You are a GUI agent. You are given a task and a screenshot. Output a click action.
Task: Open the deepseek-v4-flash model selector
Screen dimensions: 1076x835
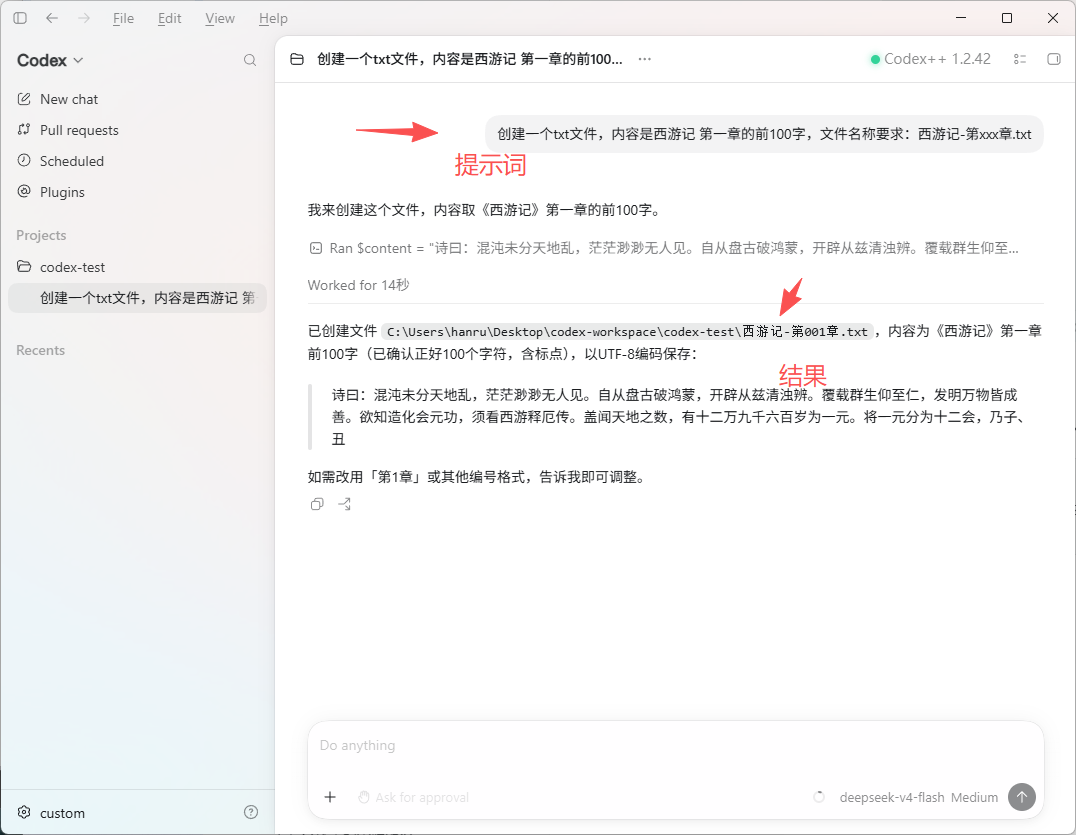click(892, 797)
